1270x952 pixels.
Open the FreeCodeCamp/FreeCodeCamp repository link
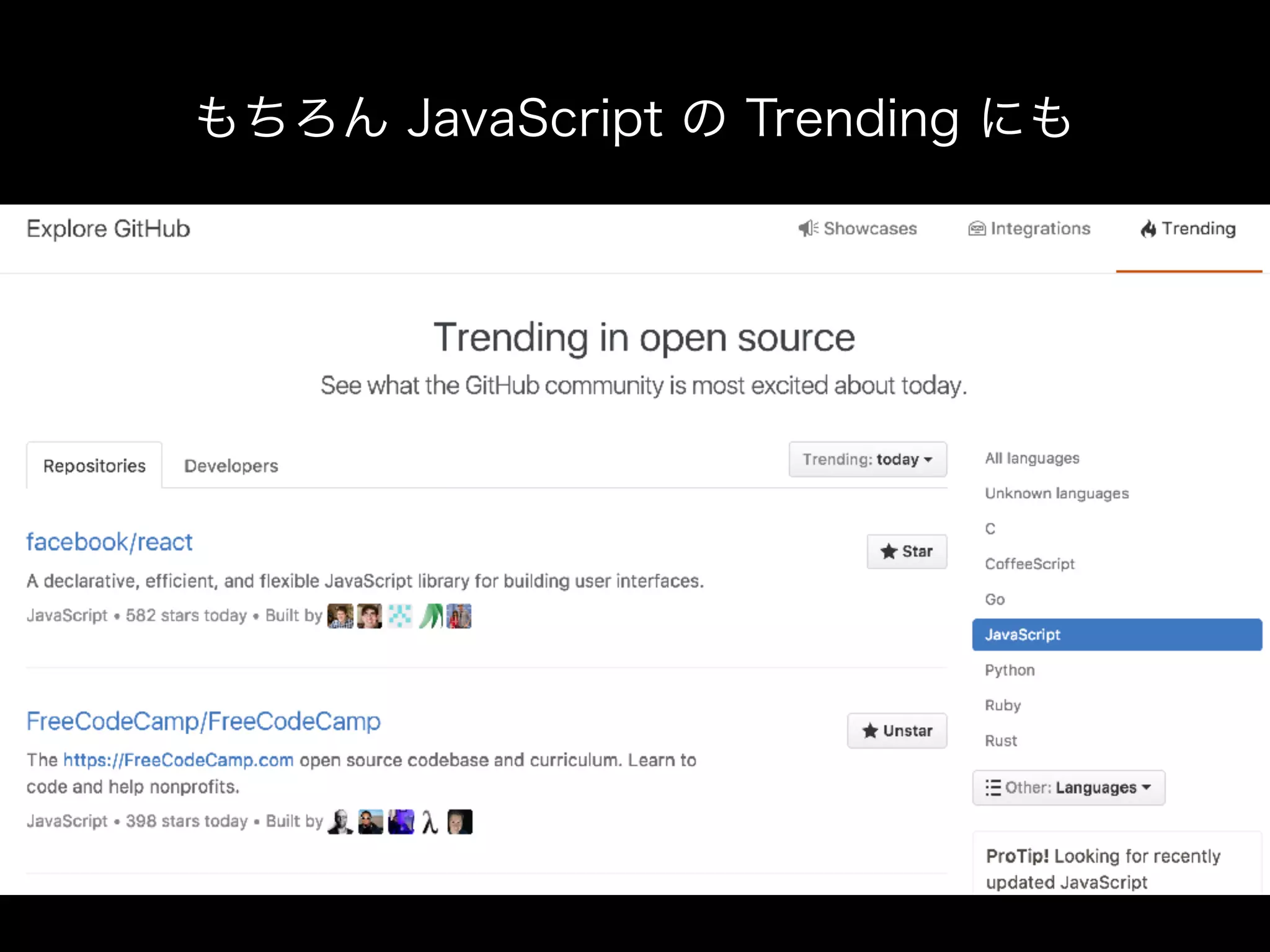pyautogui.click(x=203, y=721)
